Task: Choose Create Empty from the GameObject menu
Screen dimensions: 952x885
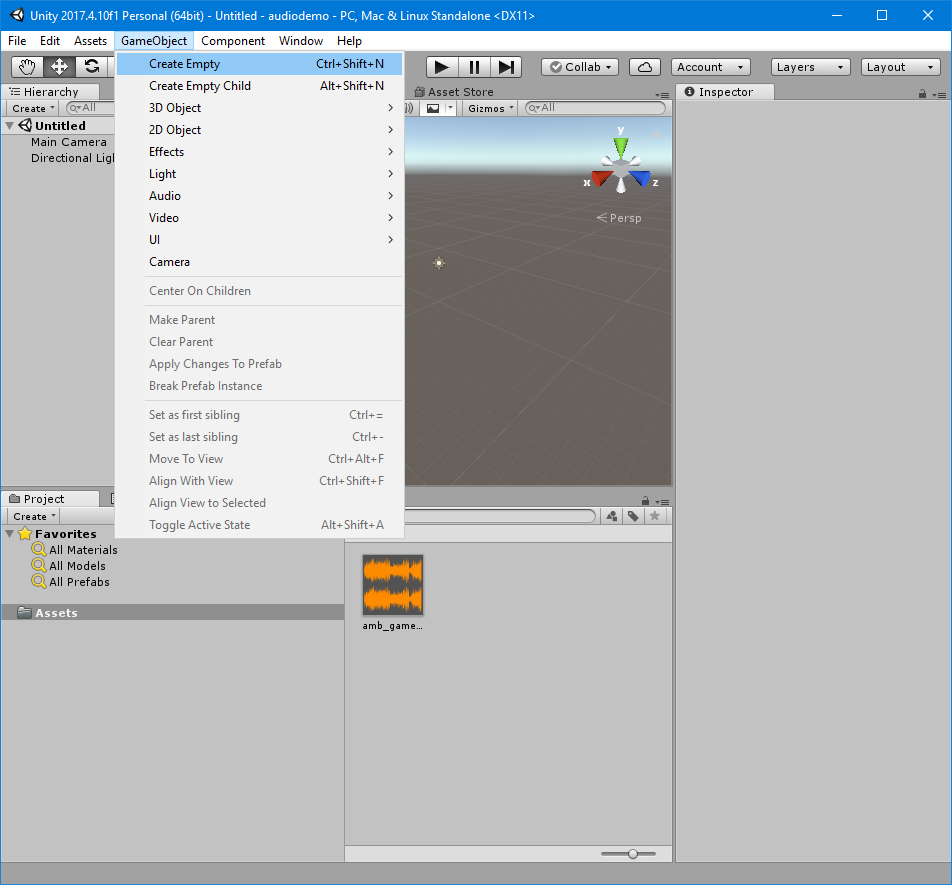Action: [x=259, y=64]
